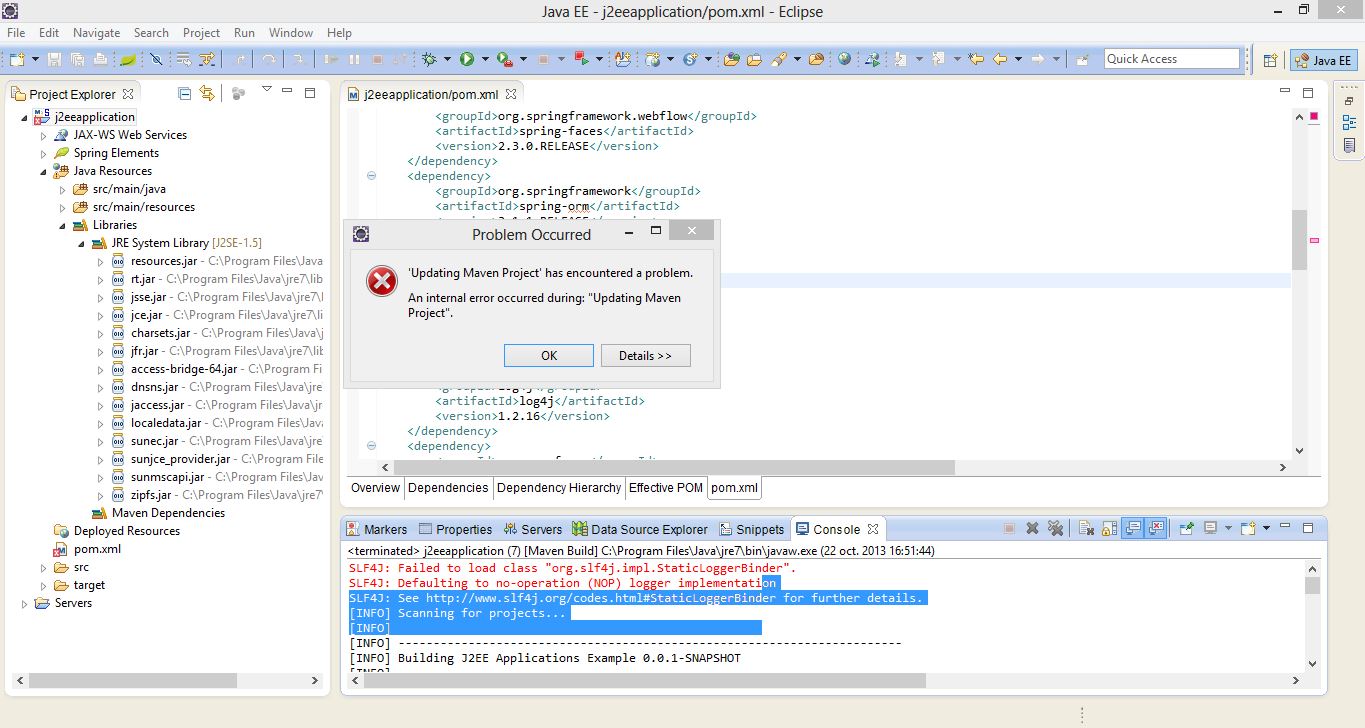1365x728 pixels.
Task: Open the Navigate menu
Action: click(x=96, y=33)
